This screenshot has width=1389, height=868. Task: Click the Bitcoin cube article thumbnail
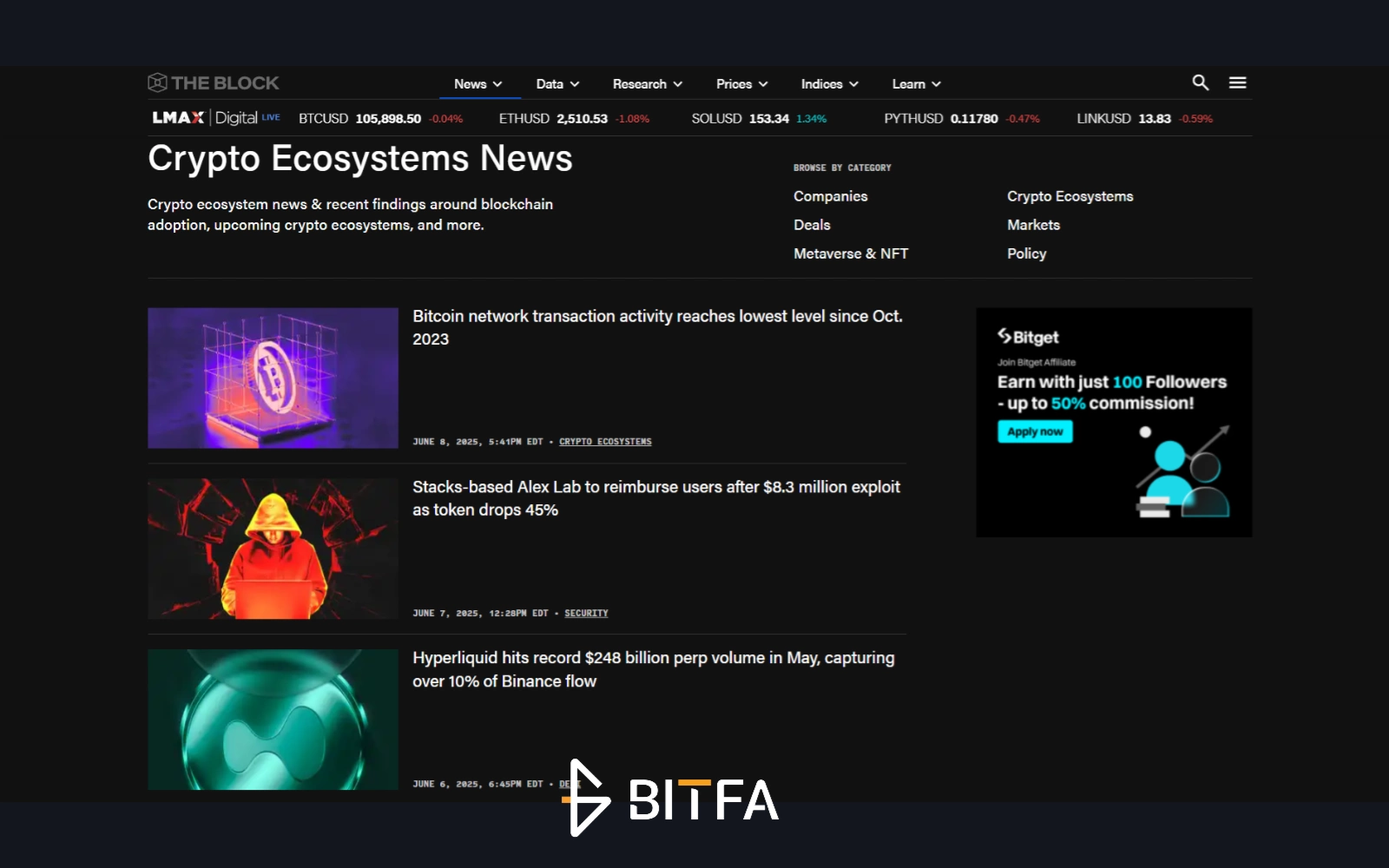click(x=273, y=378)
